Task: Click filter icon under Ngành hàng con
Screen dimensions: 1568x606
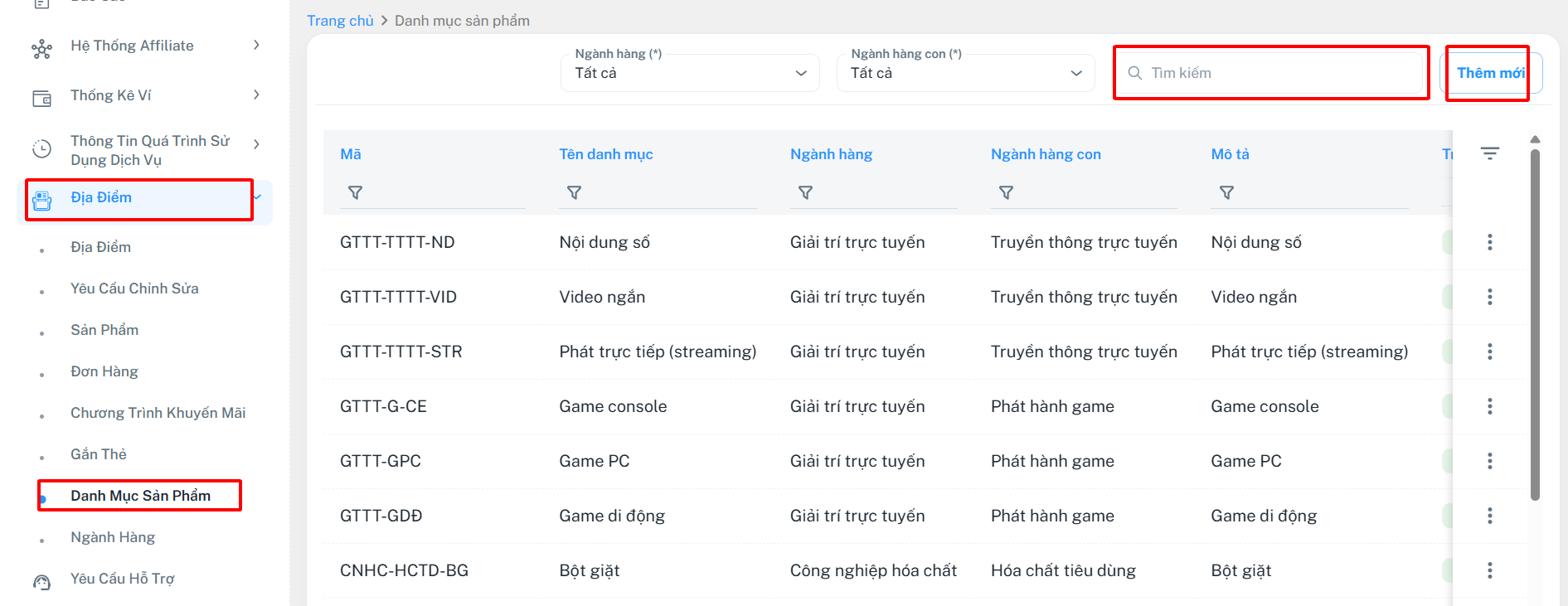Action: click(x=1006, y=192)
